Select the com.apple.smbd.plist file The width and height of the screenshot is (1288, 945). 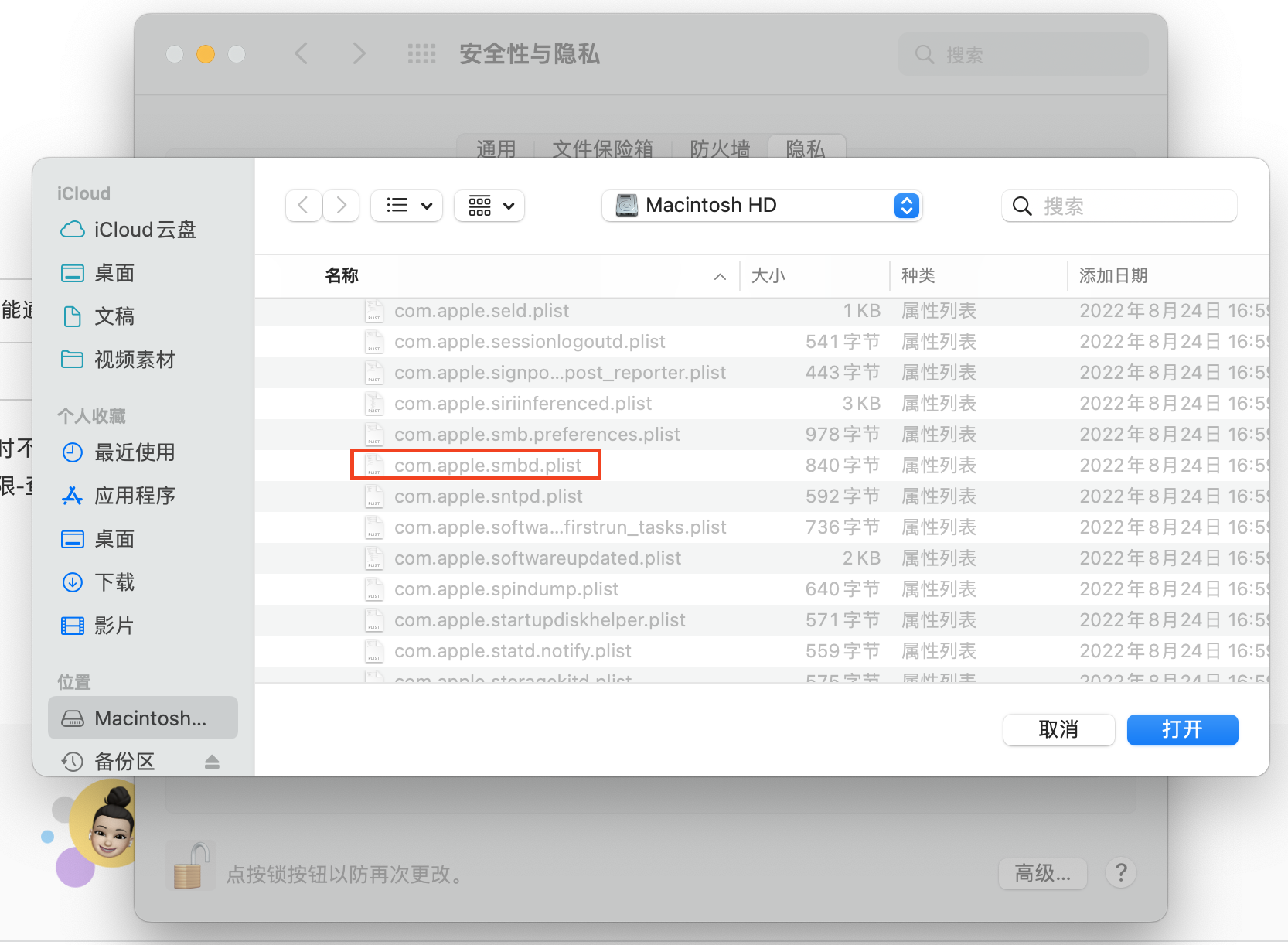click(x=487, y=466)
